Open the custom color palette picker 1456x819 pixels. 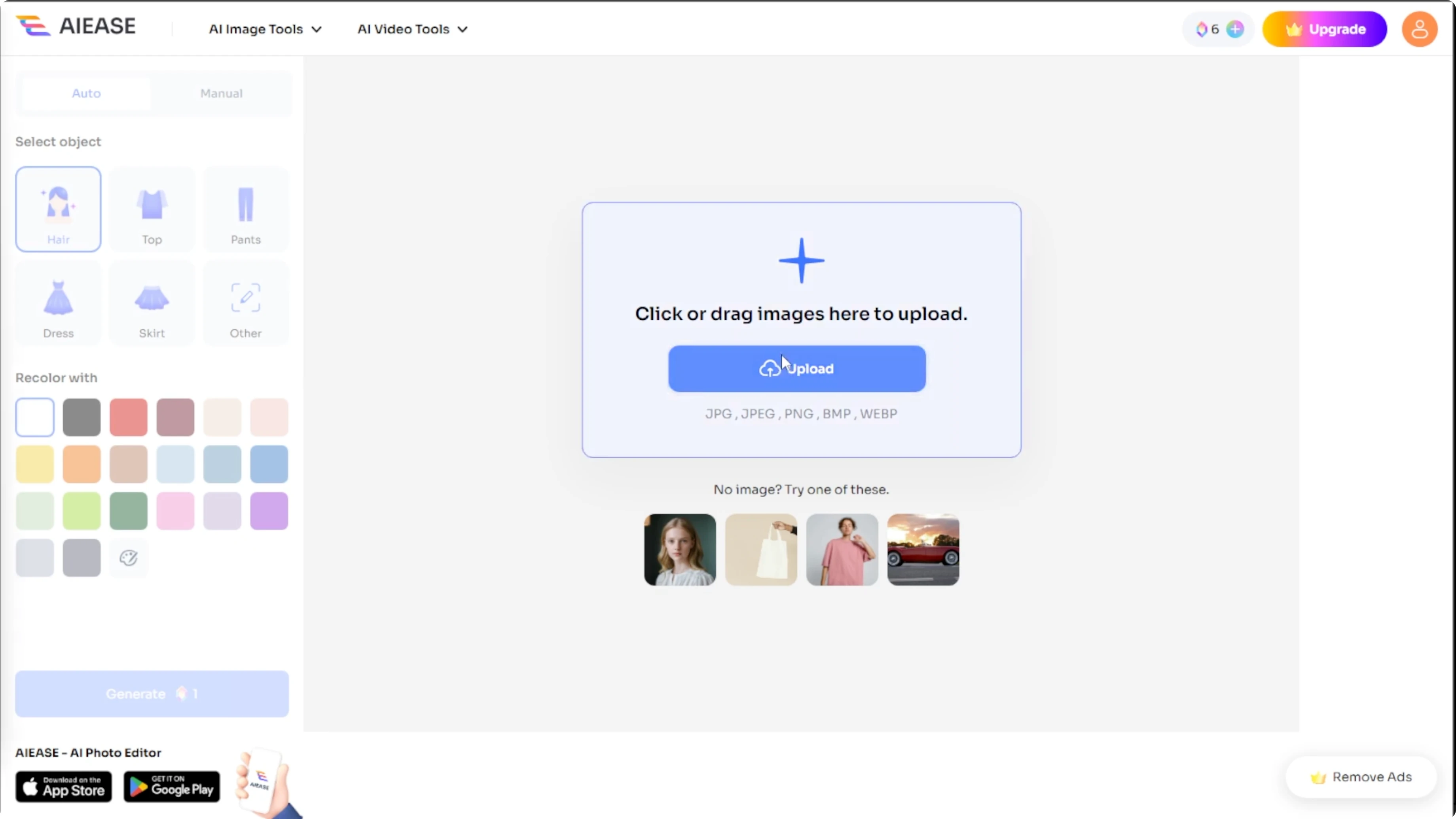[x=128, y=558]
